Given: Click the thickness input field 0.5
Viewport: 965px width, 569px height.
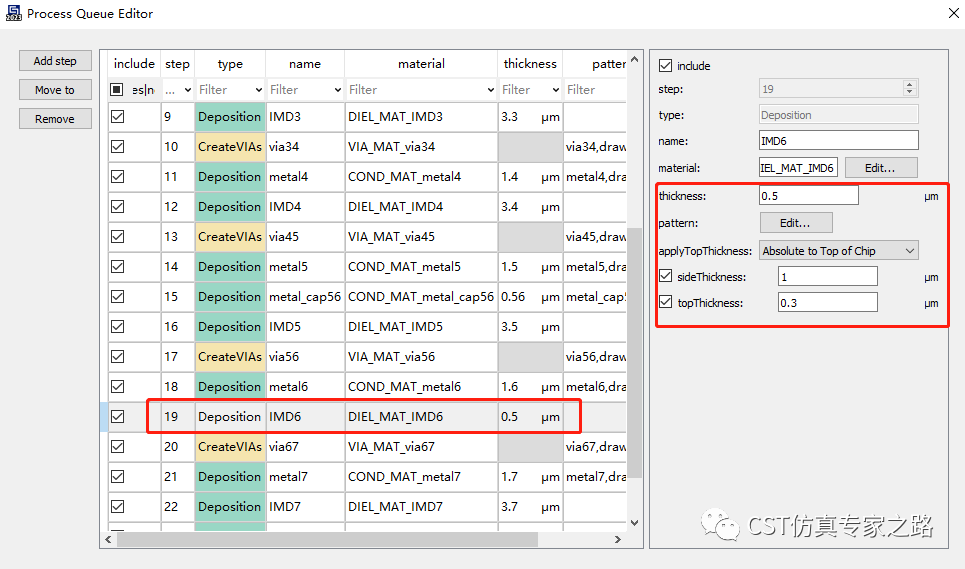Looking at the screenshot, I should tap(809, 196).
